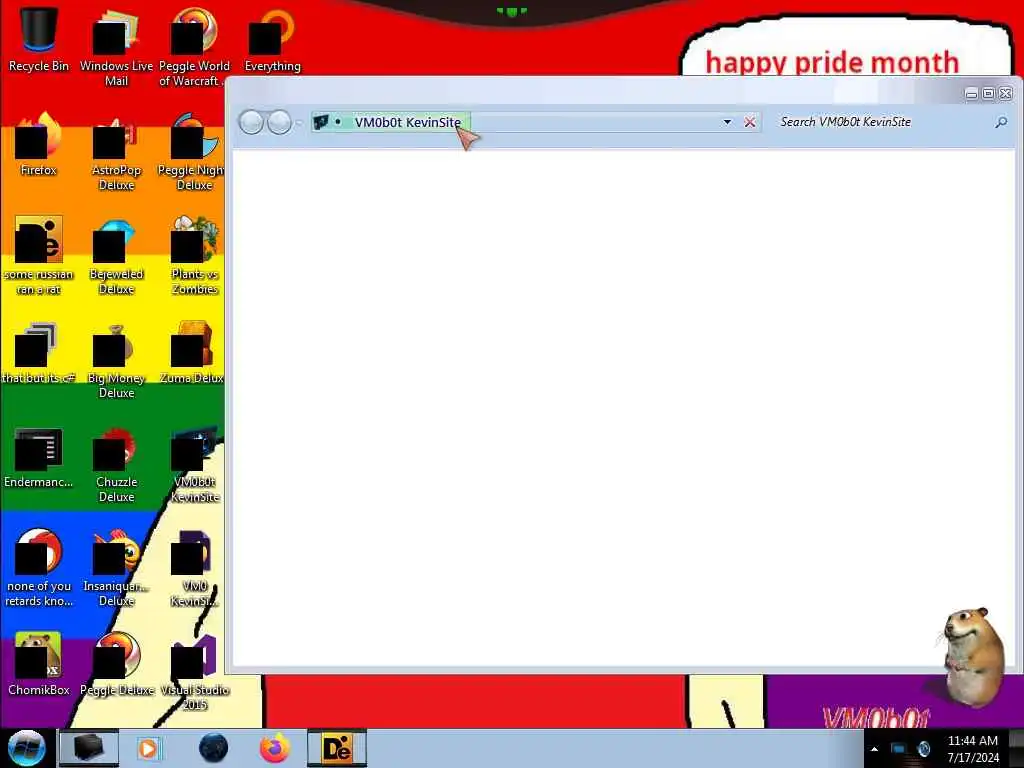This screenshot has height=768, width=1024.
Task: Click the media player taskbar icon
Action: click(148, 748)
